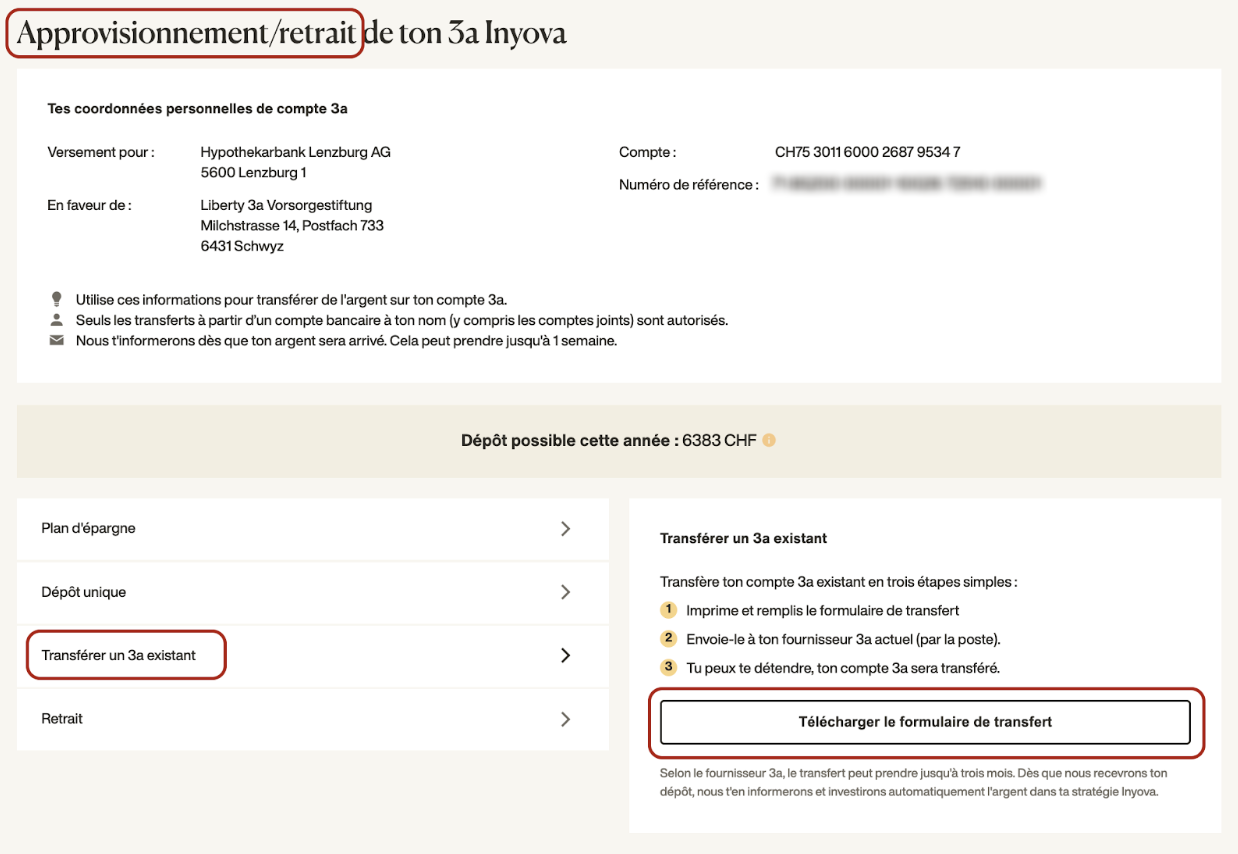Click the chevron for Transférer un 3a existant
The width and height of the screenshot is (1238, 854).
[x=565, y=656]
